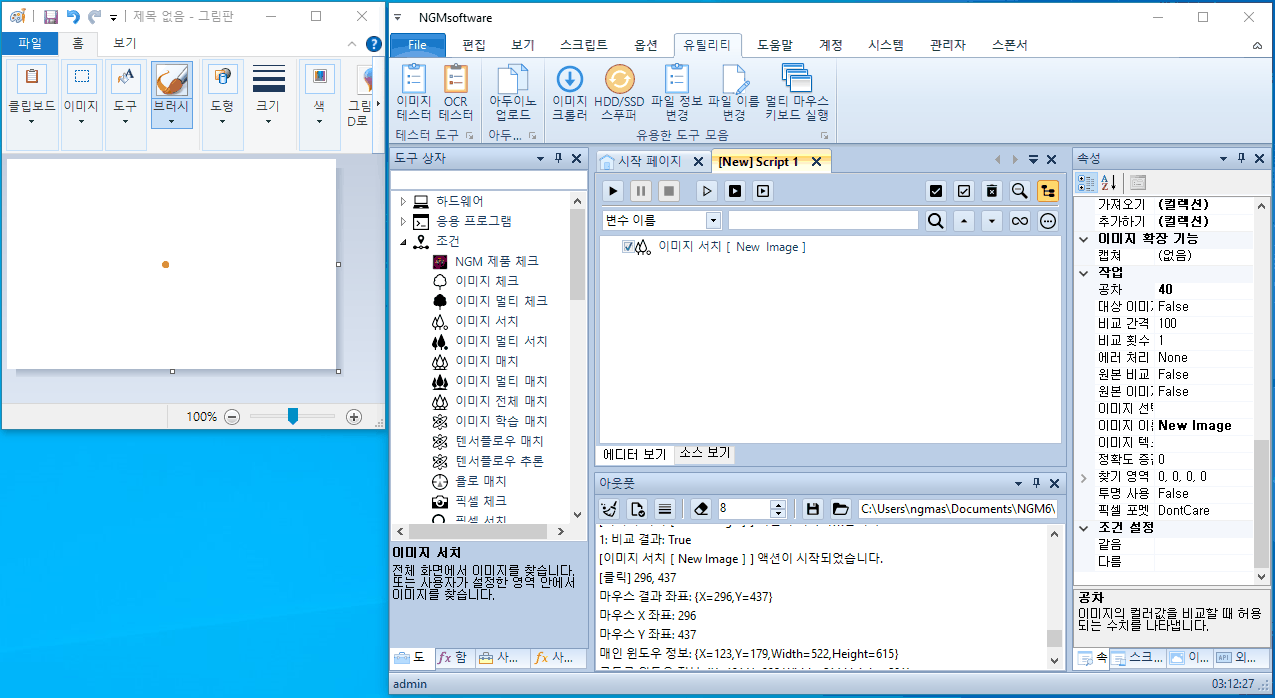The height and width of the screenshot is (698, 1275).
Task: Click the delete trash icon in script toolbar
Action: click(991, 191)
